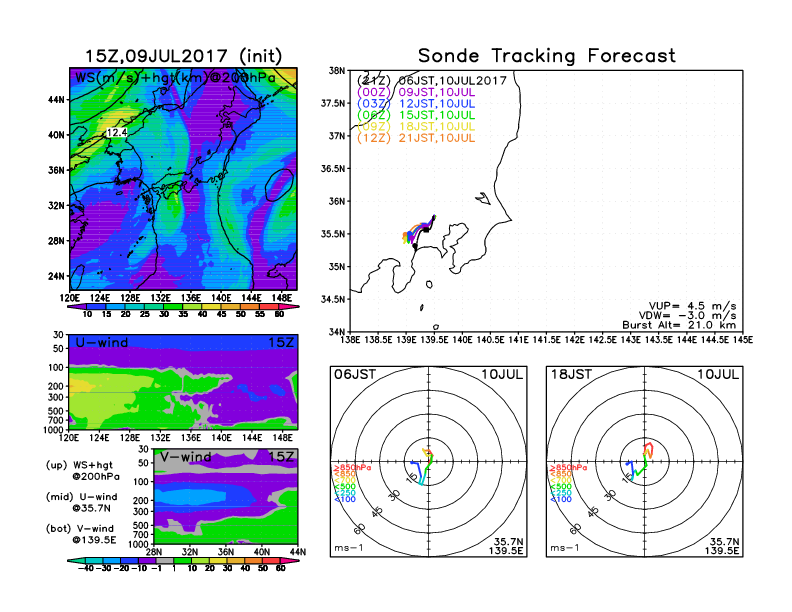
Task: Click the 12.4 contour label on the map
Action: pos(117,132)
